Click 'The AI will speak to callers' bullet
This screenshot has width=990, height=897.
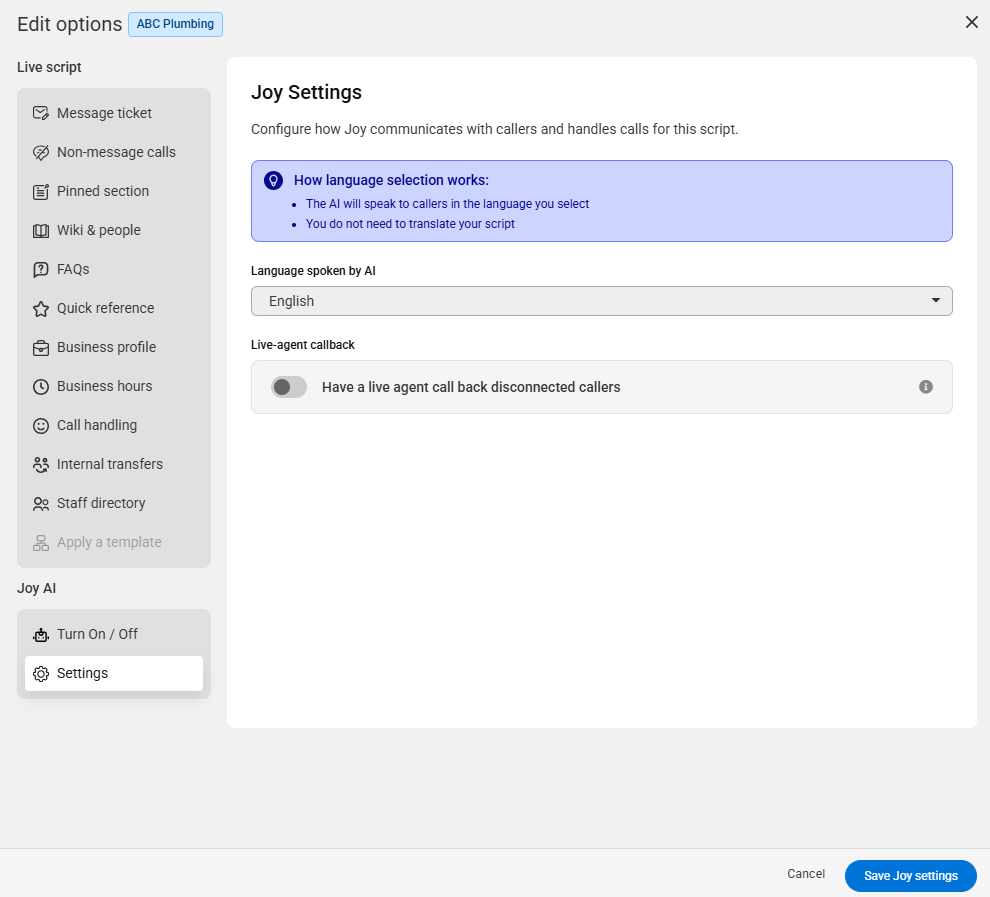448,204
